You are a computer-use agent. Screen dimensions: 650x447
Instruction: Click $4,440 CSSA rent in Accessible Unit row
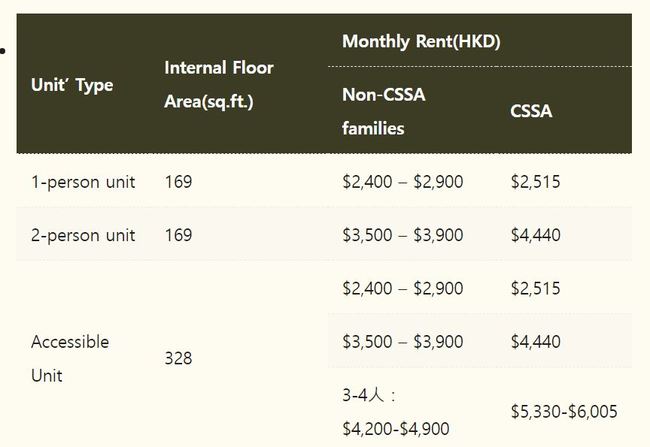[535, 341]
